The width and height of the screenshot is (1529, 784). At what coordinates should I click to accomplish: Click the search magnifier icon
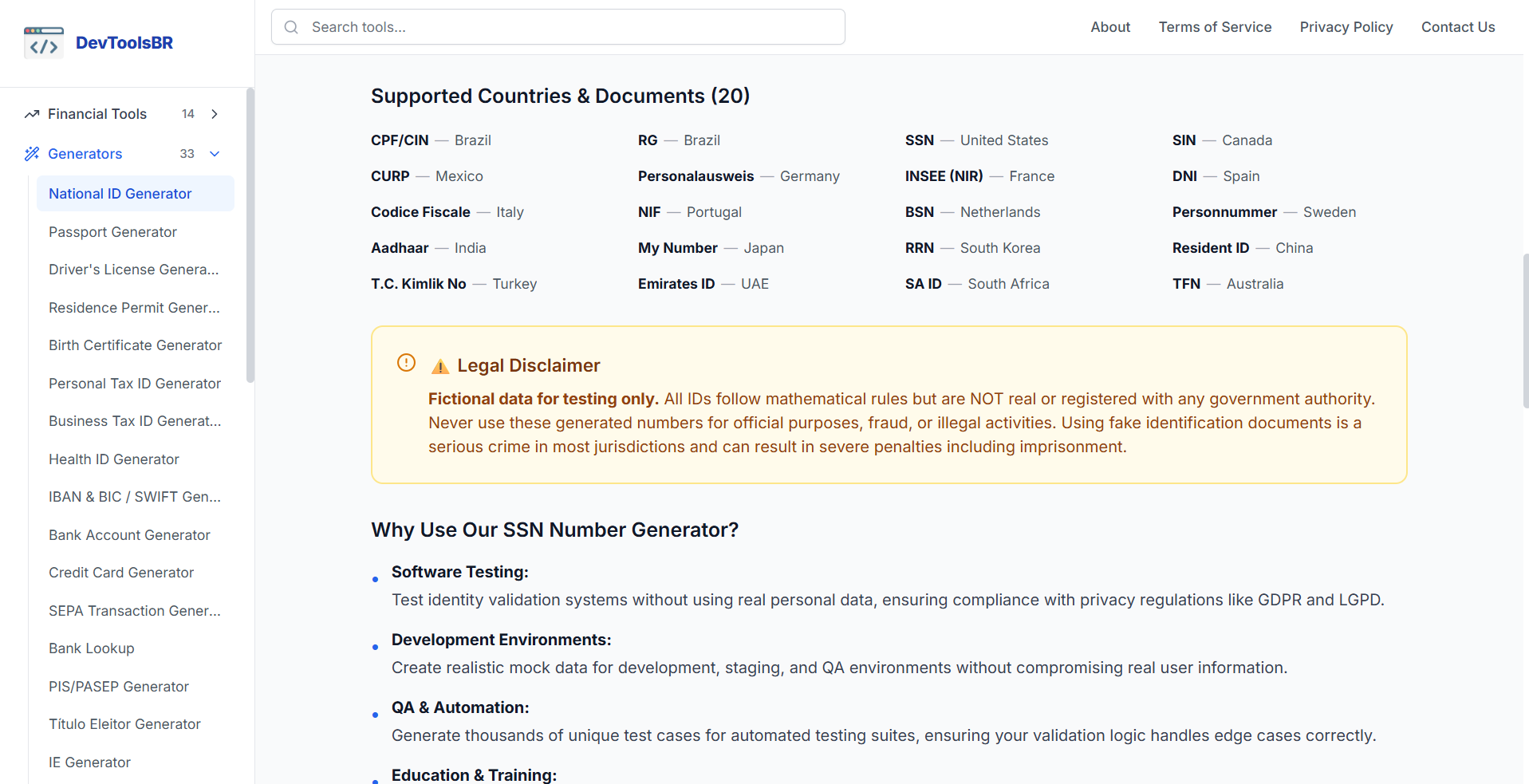pyautogui.click(x=291, y=27)
